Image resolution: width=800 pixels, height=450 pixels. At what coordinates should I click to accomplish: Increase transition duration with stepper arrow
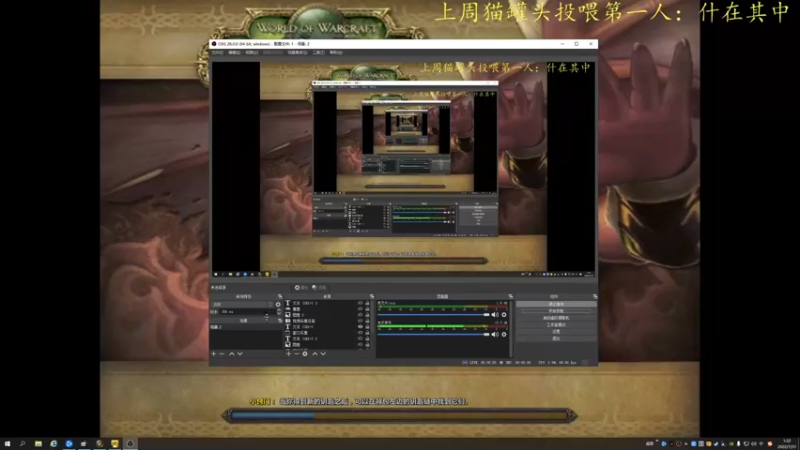tap(279, 310)
